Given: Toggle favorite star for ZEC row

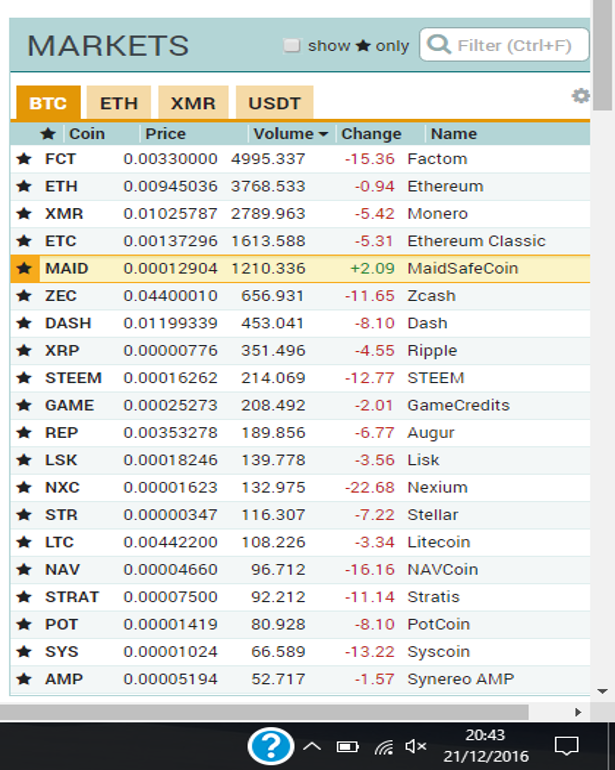Looking at the screenshot, I should click(24, 296).
